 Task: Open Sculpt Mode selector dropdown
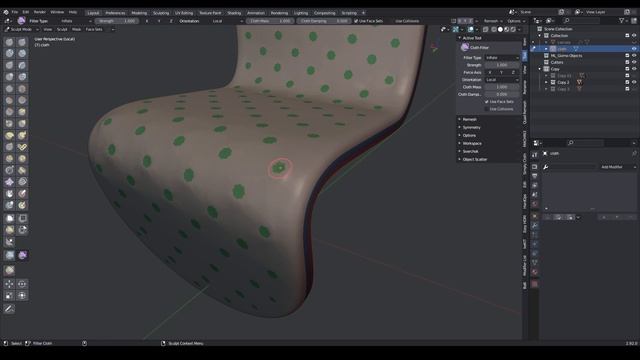21,29
